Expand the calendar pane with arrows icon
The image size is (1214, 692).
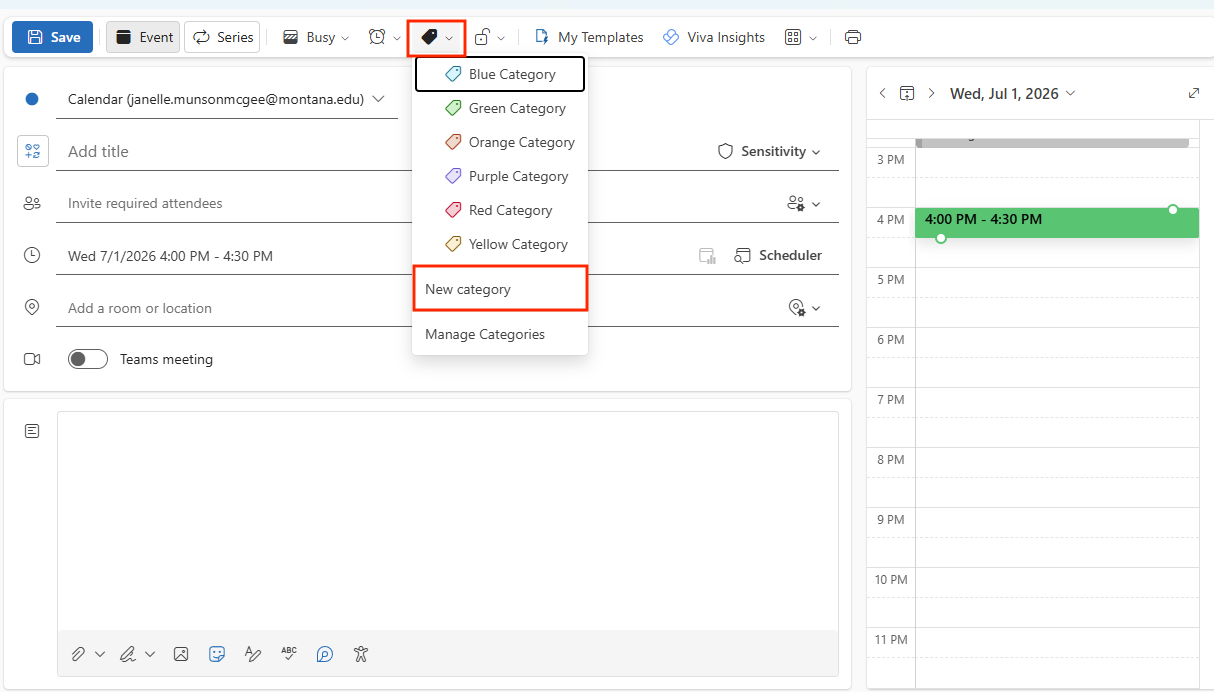1194,93
